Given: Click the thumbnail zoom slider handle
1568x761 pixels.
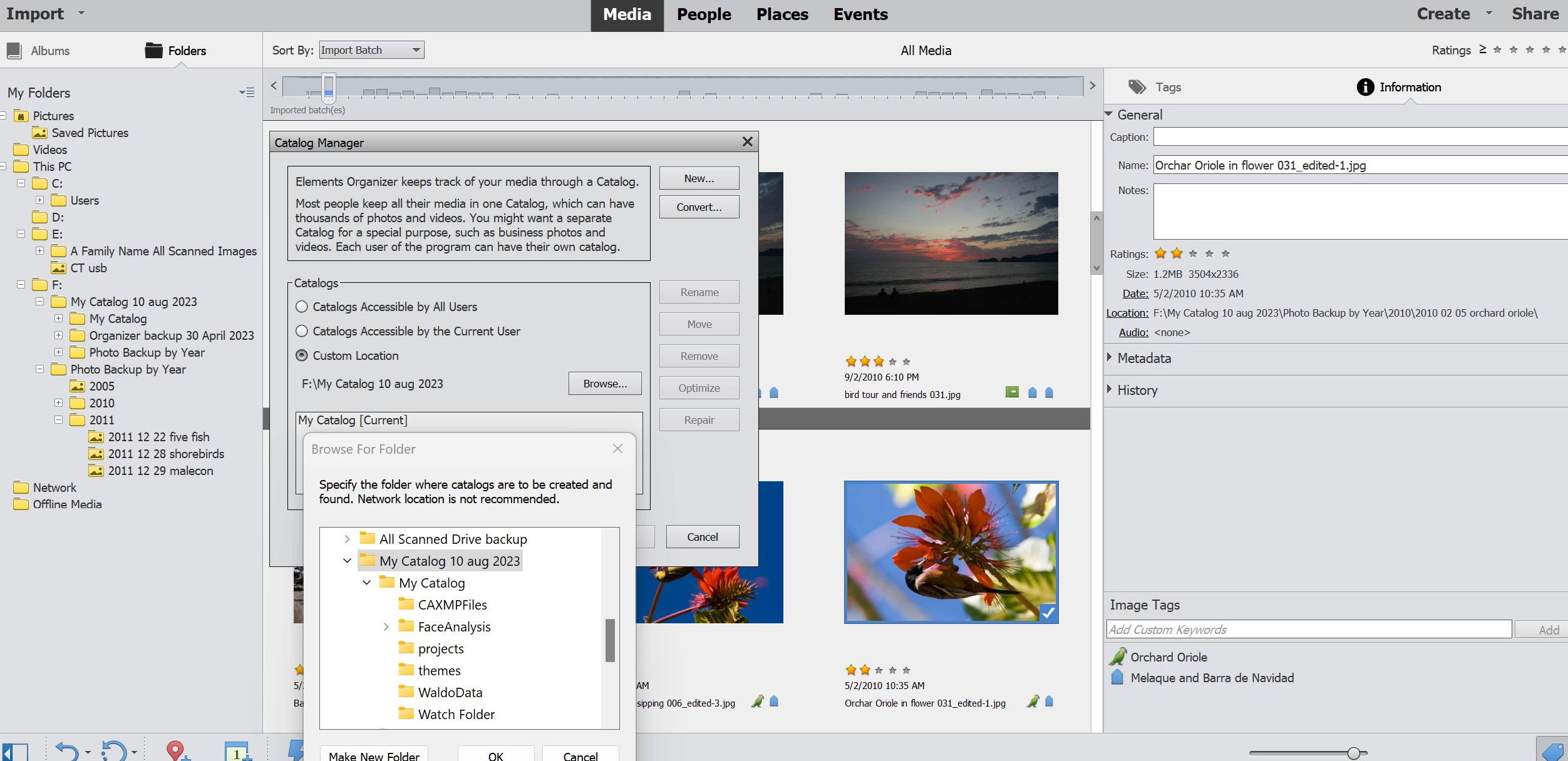Looking at the screenshot, I should coord(1353,753).
